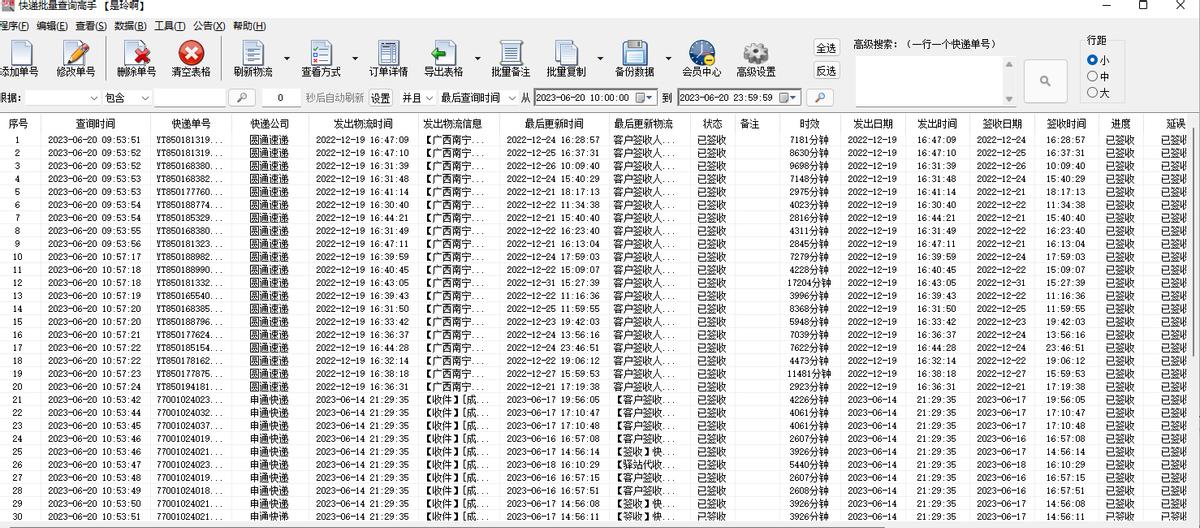Sort by 时效 column header
The image size is (1200, 528).
[810, 124]
